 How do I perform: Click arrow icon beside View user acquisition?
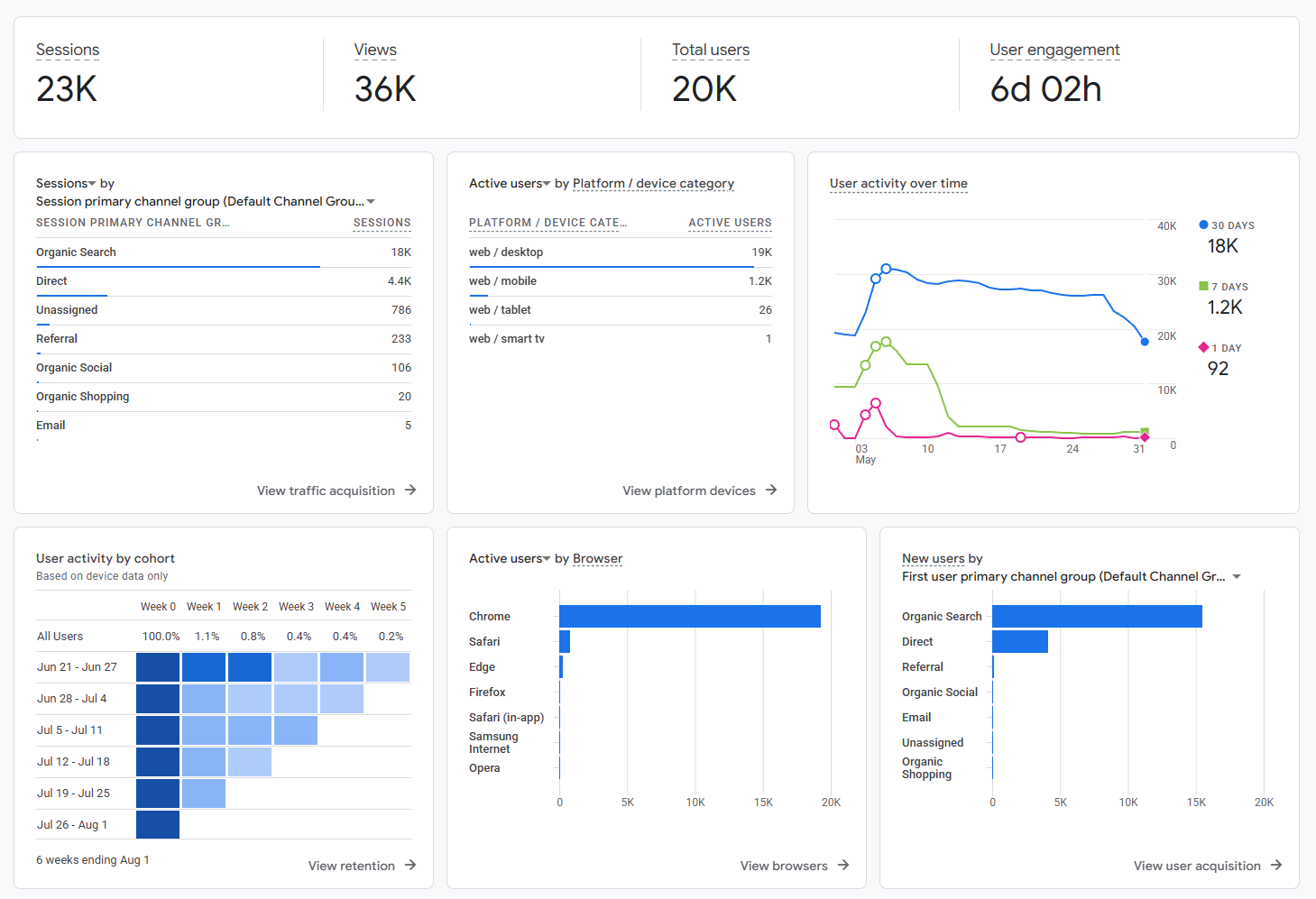click(1276, 865)
